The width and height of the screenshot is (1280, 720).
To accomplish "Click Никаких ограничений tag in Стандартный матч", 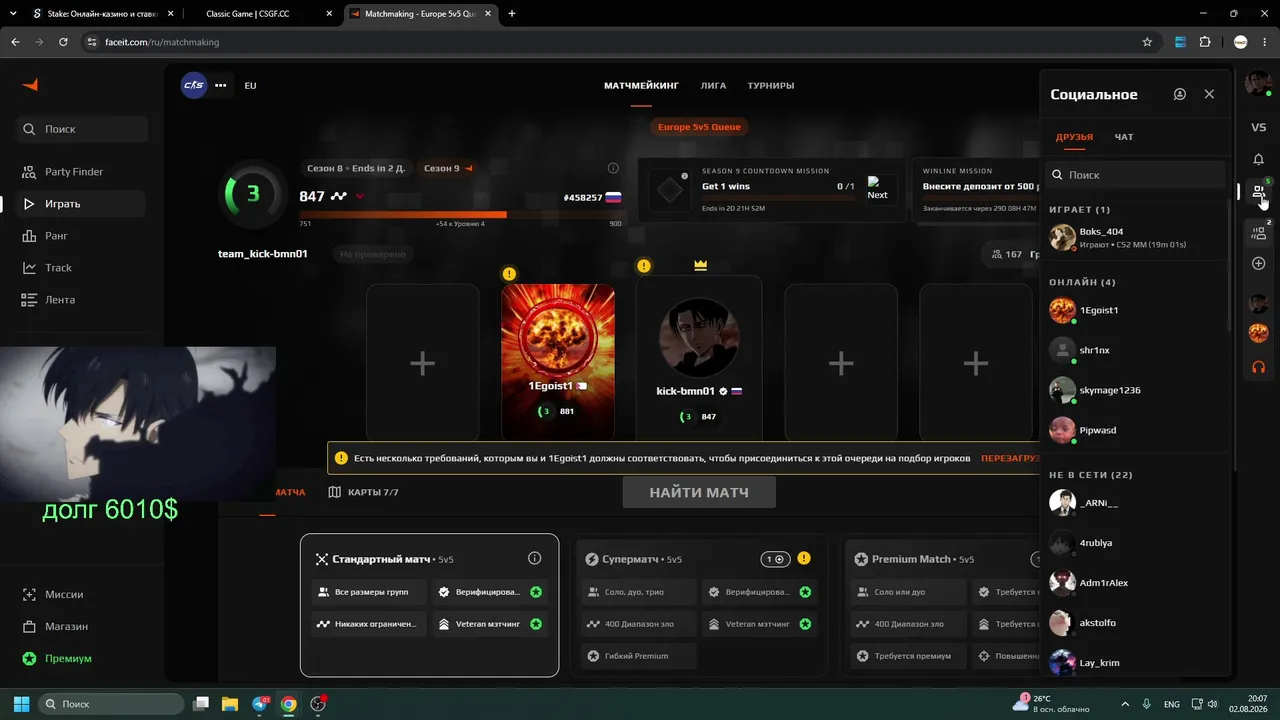I will point(368,624).
